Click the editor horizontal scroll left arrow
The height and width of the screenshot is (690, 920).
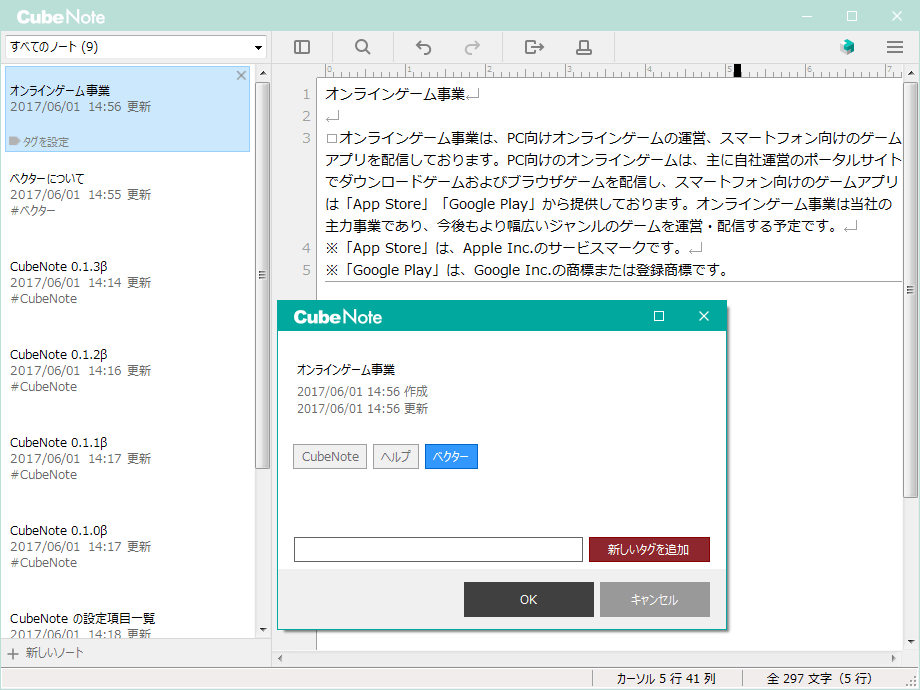click(x=280, y=658)
